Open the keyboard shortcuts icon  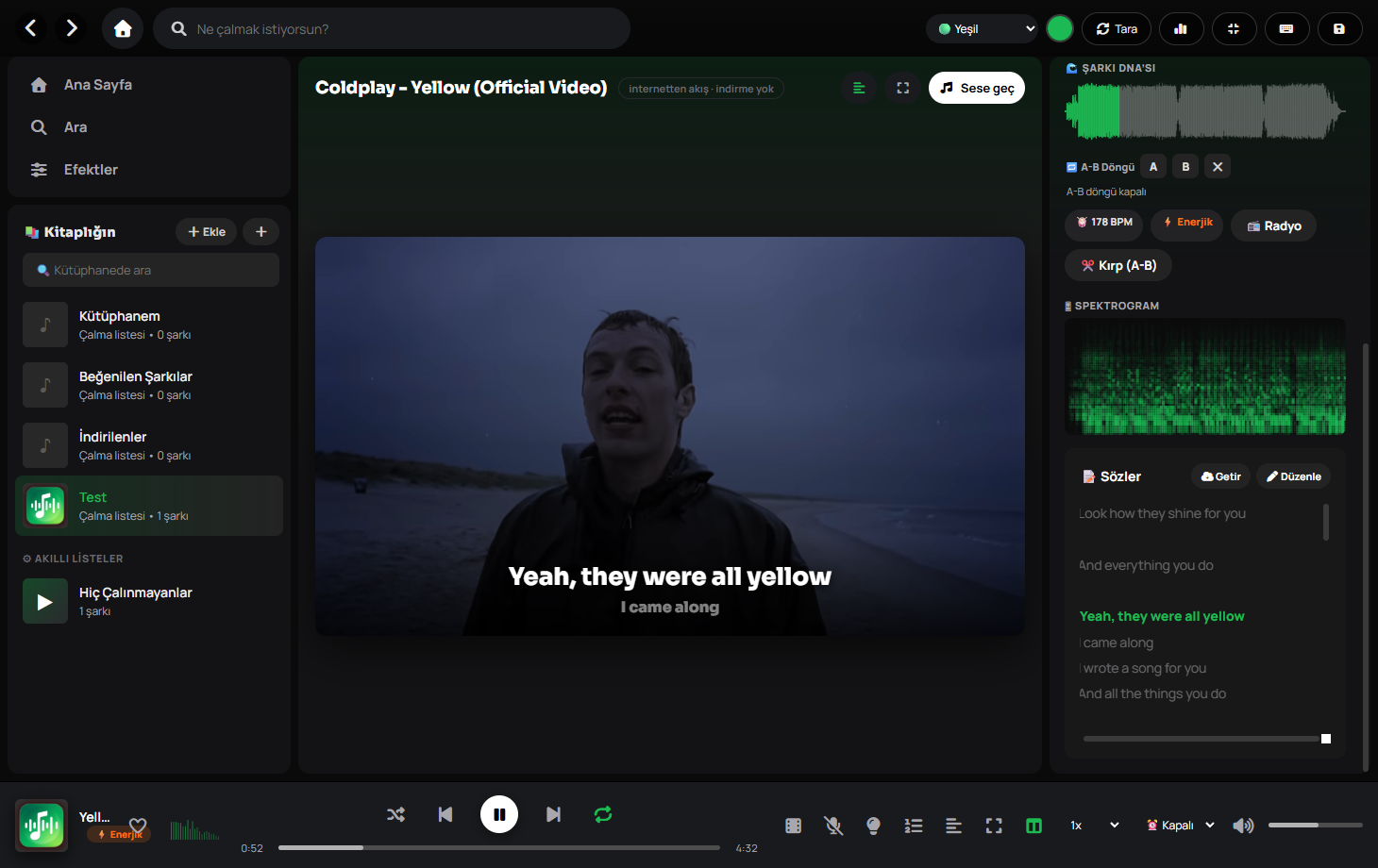[1286, 29]
